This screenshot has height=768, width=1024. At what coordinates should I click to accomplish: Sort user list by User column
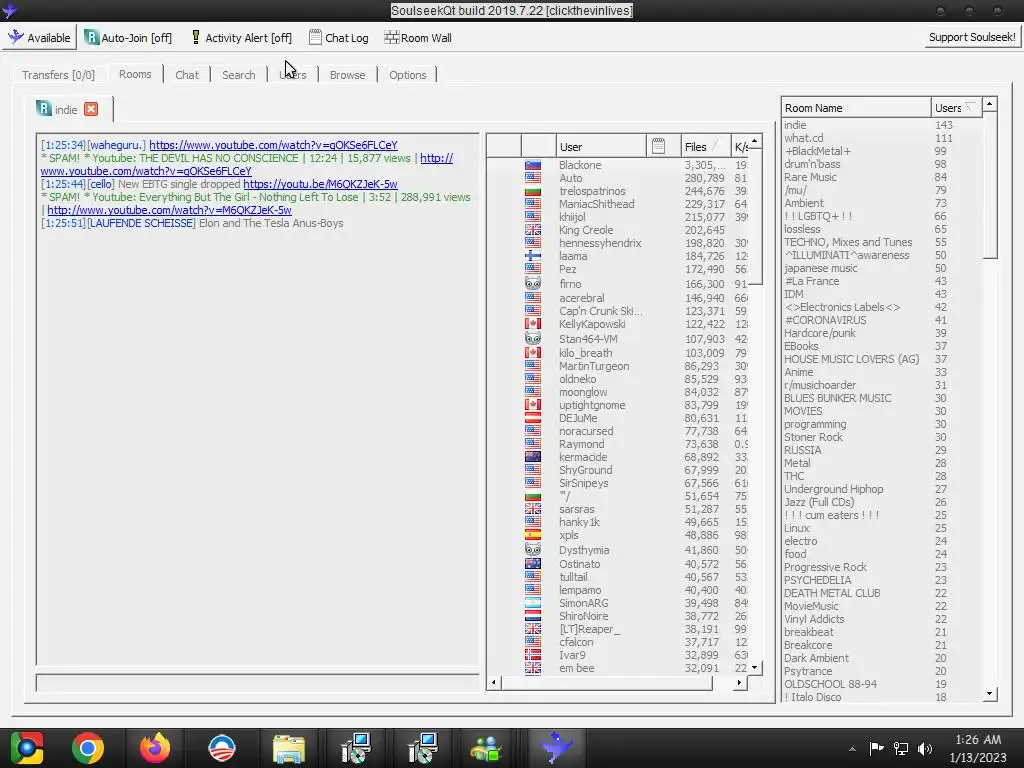point(601,146)
